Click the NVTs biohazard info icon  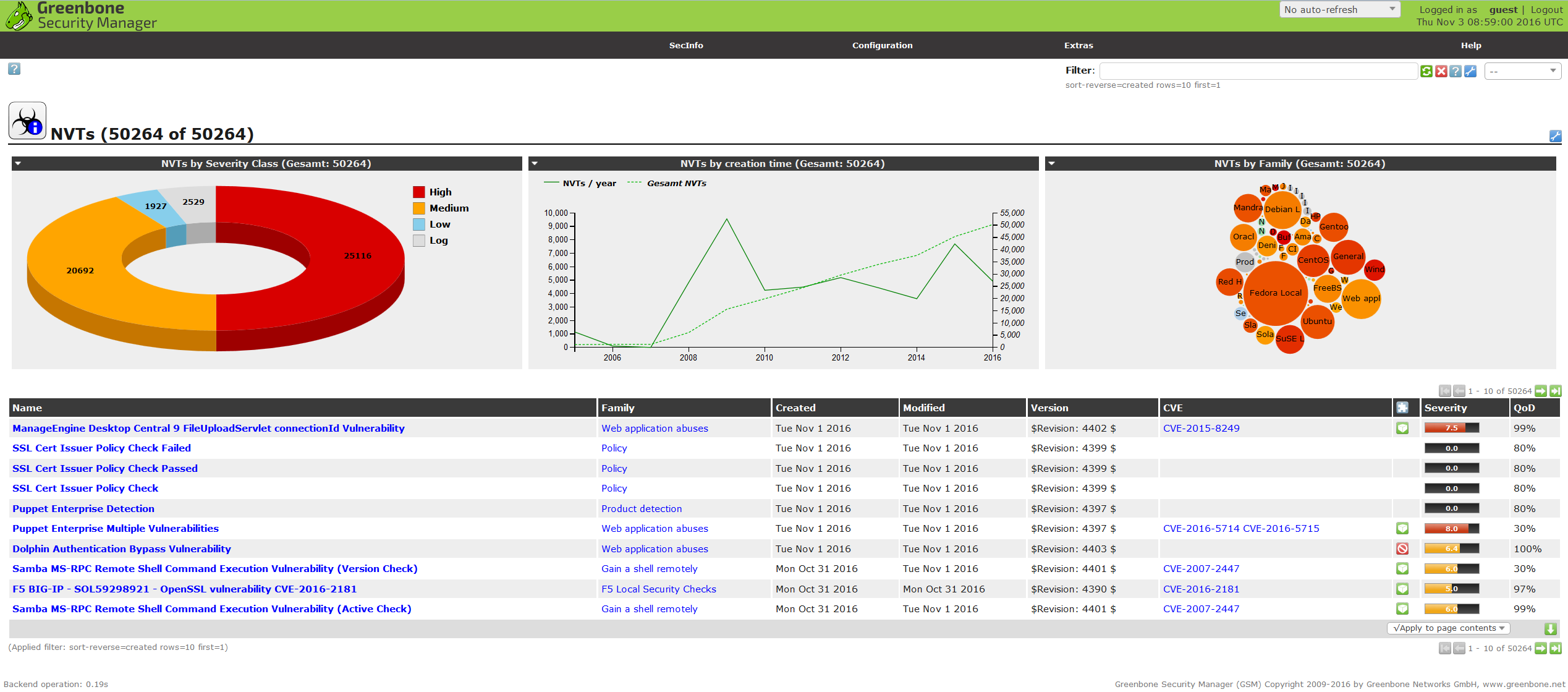pos(27,121)
